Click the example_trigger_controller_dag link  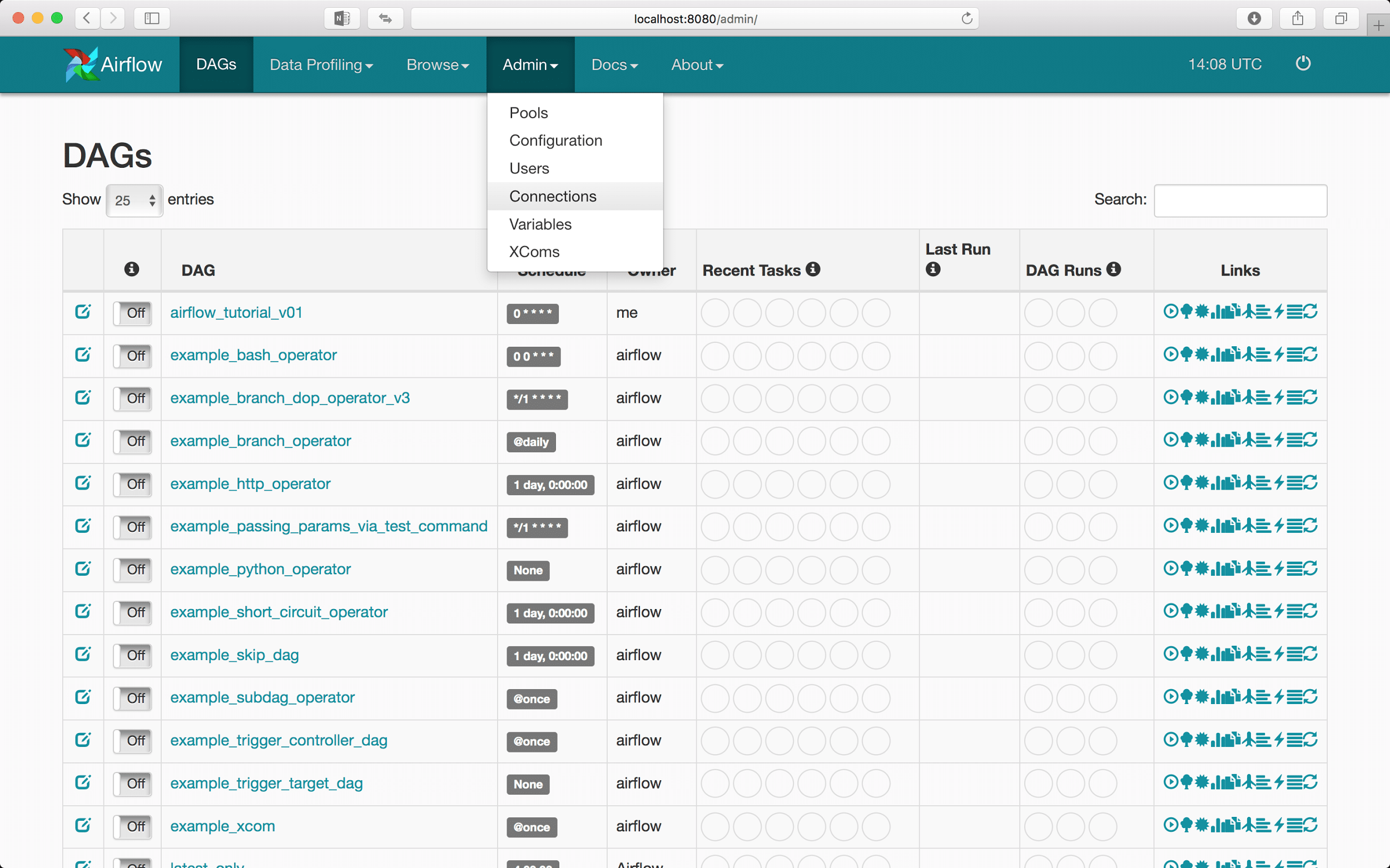pyautogui.click(x=278, y=739)
